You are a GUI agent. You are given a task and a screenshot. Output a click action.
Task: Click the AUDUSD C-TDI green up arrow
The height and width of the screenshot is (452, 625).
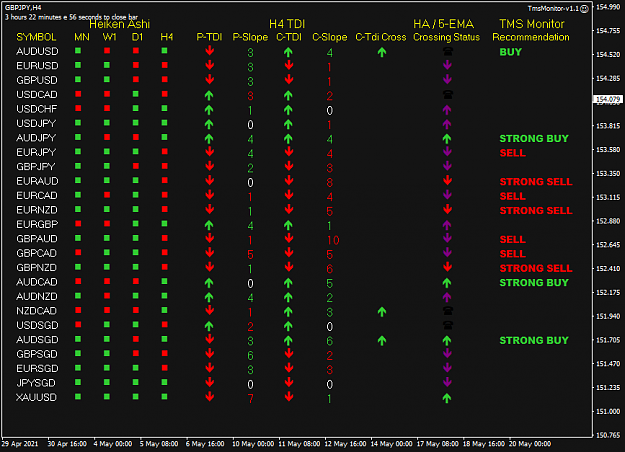click(x=288, y=52)
